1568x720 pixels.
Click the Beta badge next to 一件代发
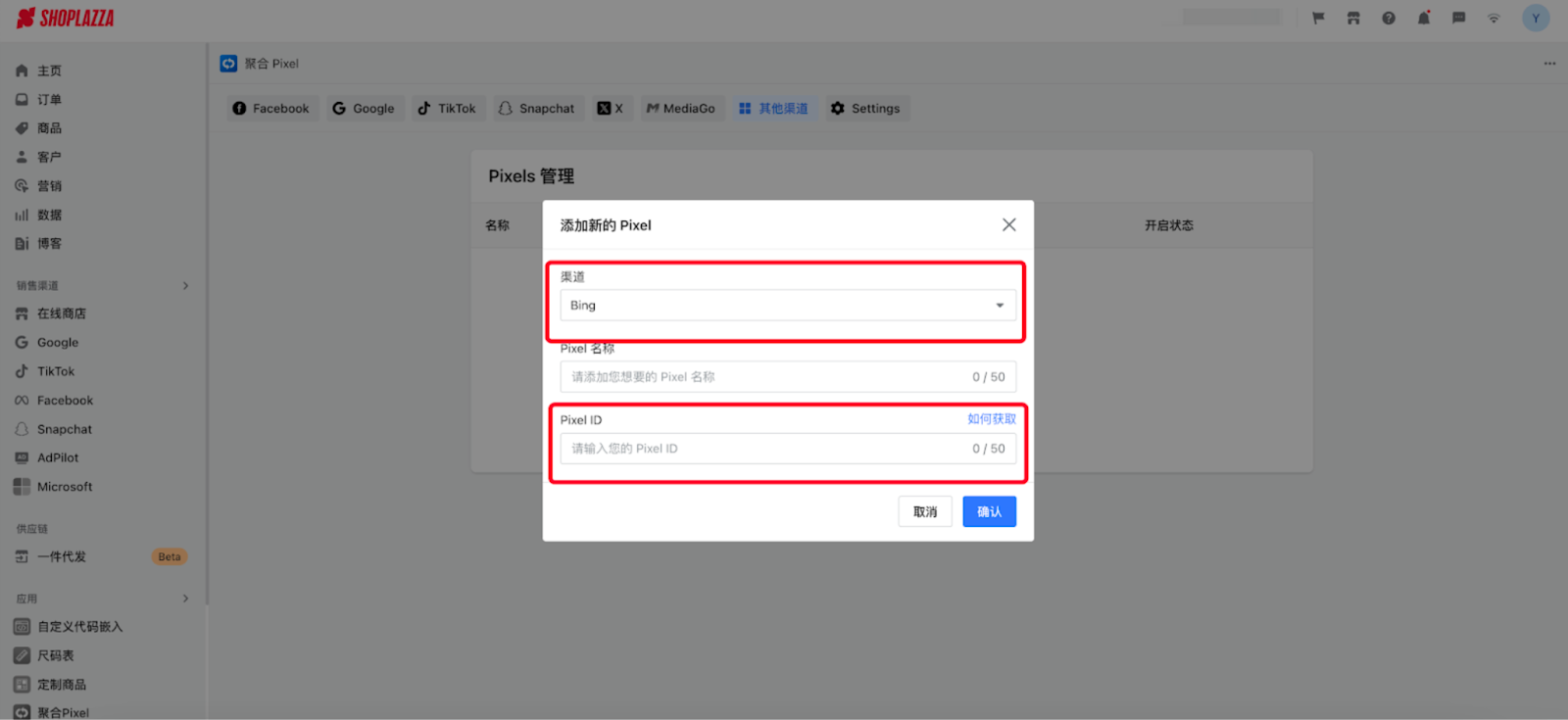click(170, 556)
